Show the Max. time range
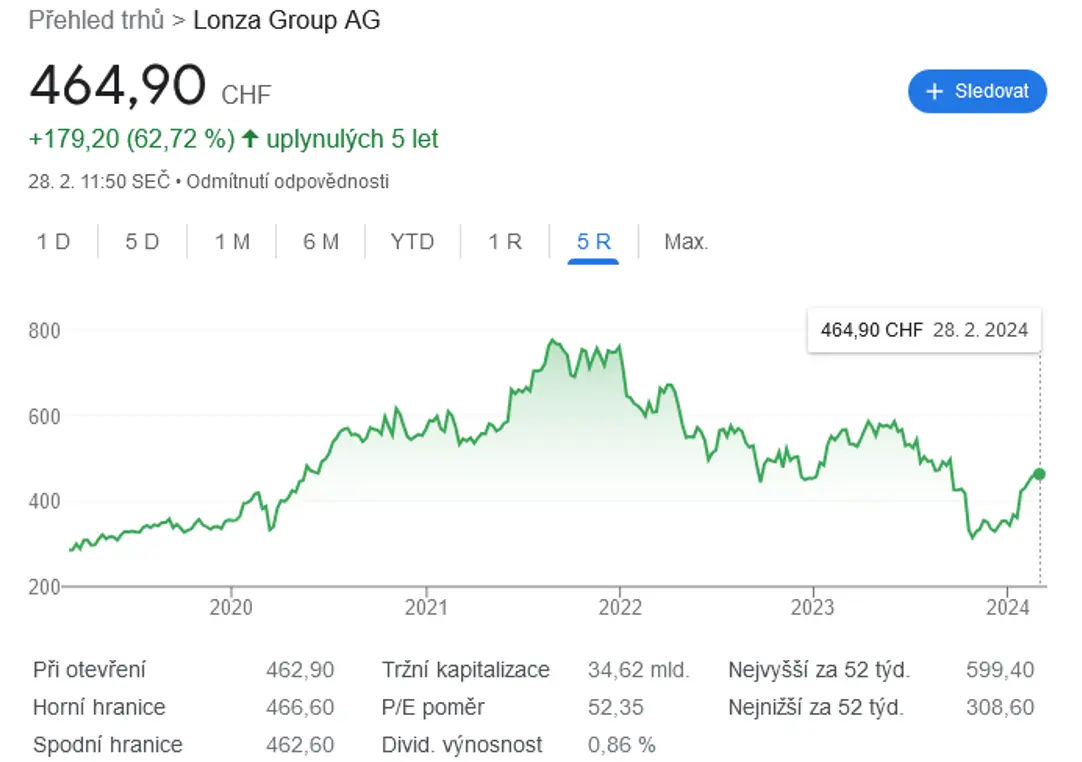This screenshot has height=762, width=1082. coord(686,242)
